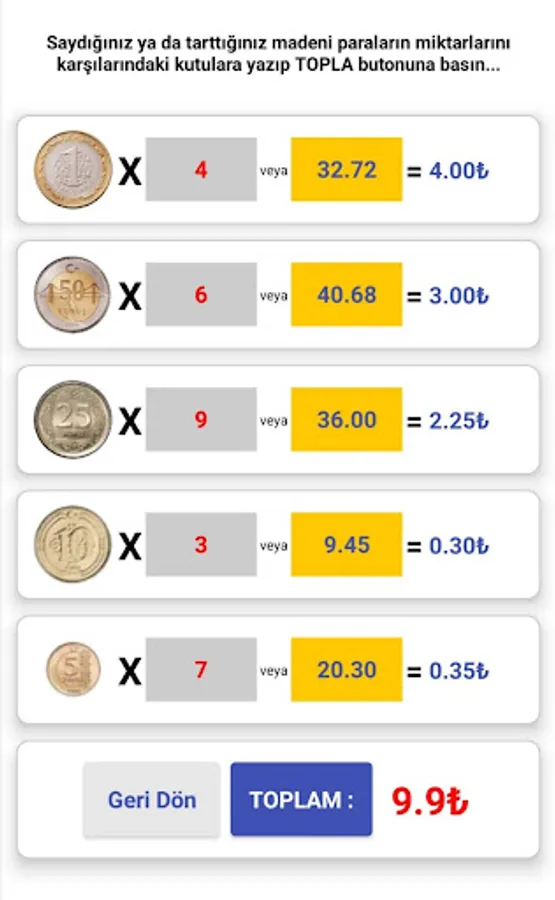555x900 pixels.
Task: Select the yellow weight field 40.68
Action: tap(347, 294)
